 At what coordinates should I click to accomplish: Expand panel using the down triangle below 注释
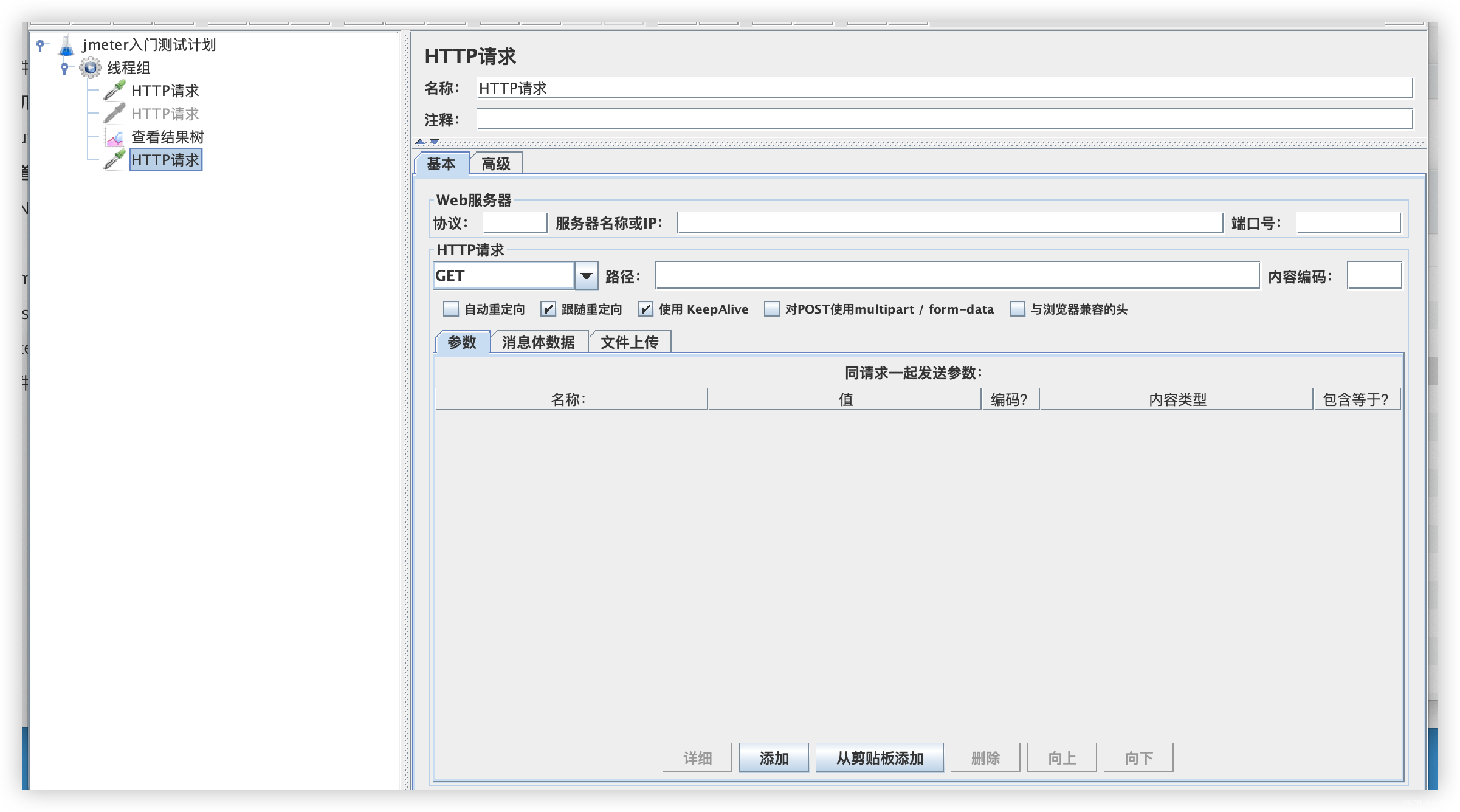click(x=434, y=142)
